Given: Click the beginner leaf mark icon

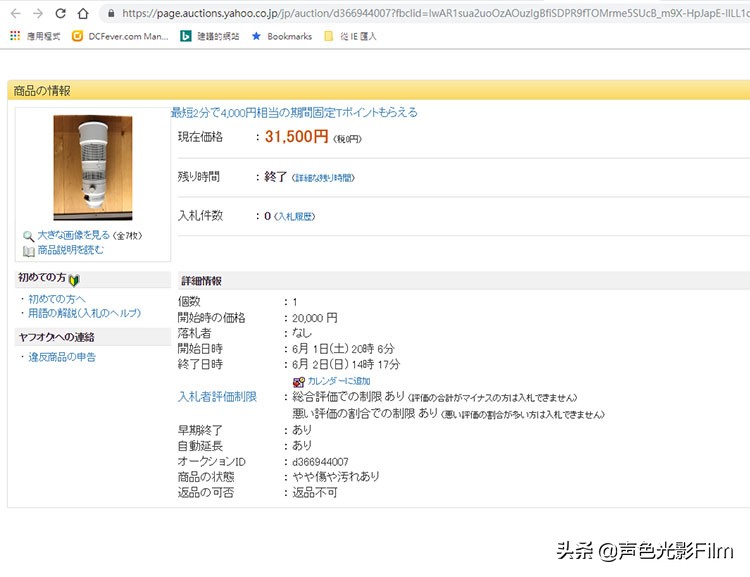Looking at the screenshot, I should coord(74,279).
